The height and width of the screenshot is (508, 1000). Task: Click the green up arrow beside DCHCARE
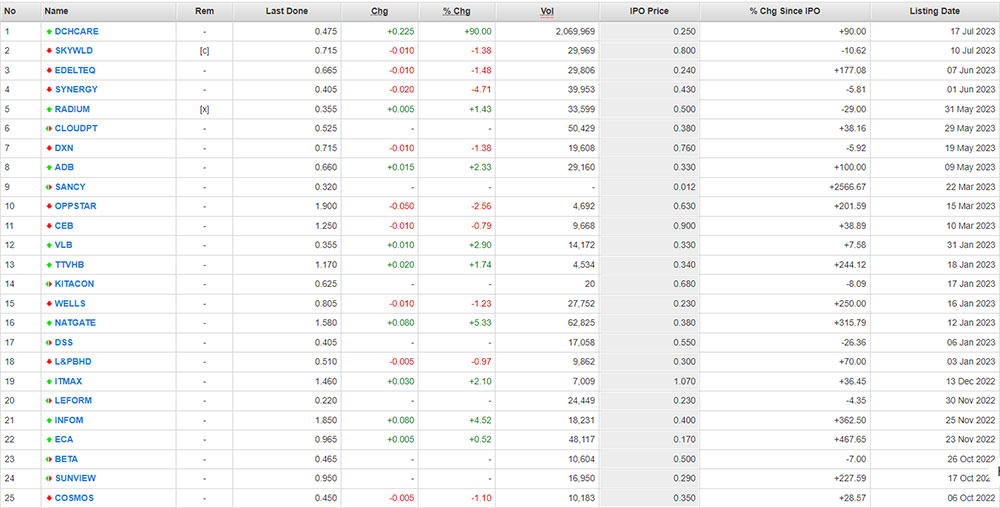49,31
